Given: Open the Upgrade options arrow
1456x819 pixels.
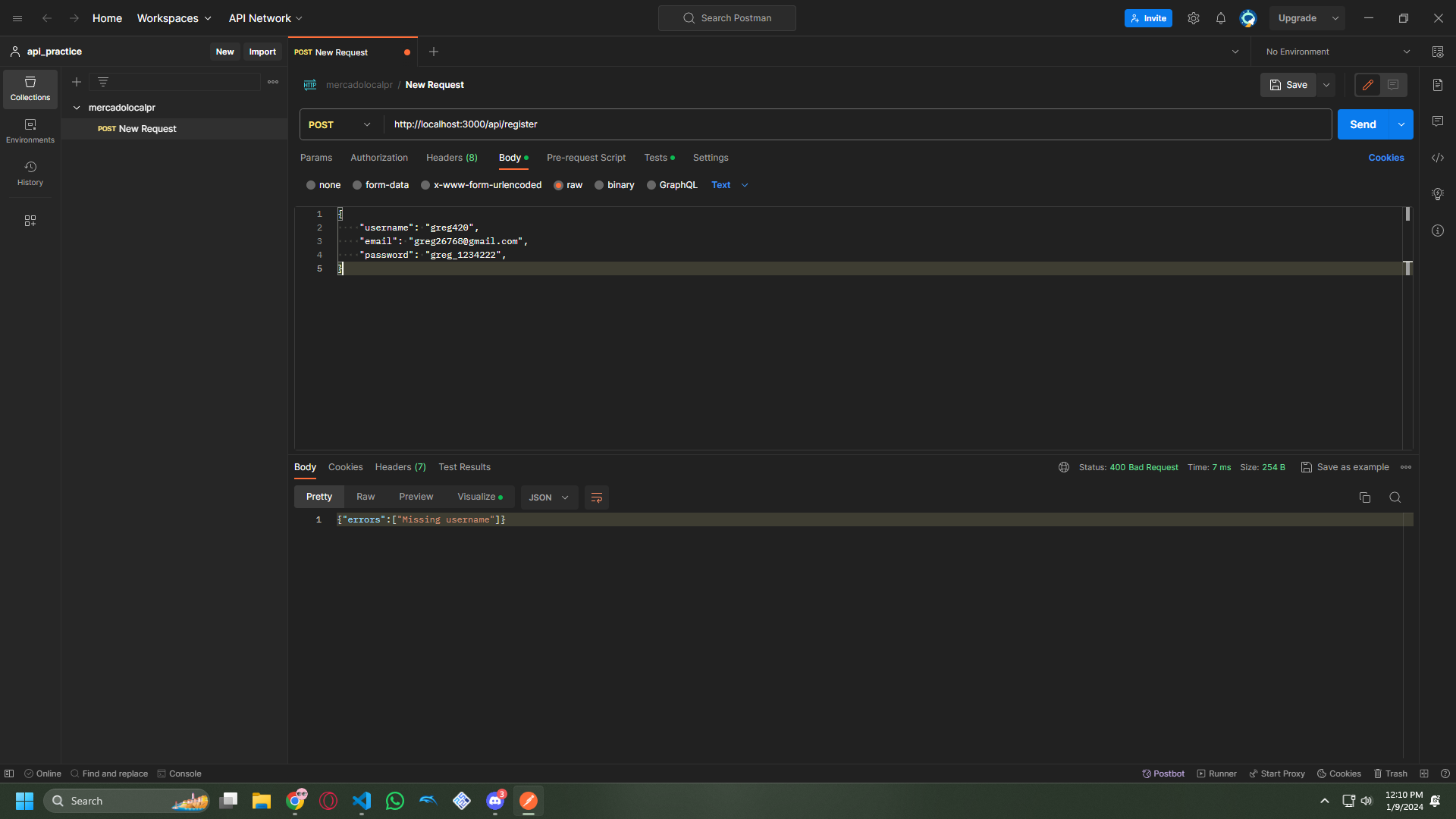Looking at the screenshot, I should 1335,18.
